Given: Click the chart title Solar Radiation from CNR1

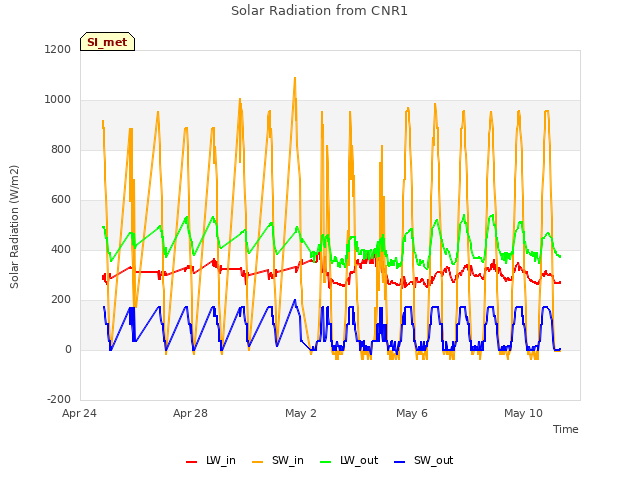Looking at the screenshot, I should pos(319,11).
